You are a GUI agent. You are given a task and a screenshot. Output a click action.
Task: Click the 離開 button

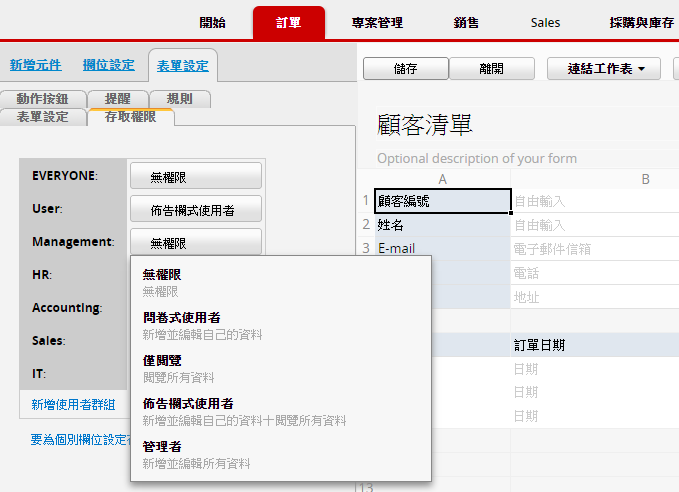491,68
